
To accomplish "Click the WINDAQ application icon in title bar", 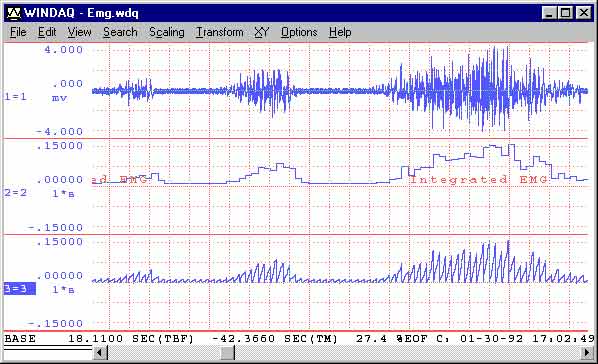I will point(13,13).
